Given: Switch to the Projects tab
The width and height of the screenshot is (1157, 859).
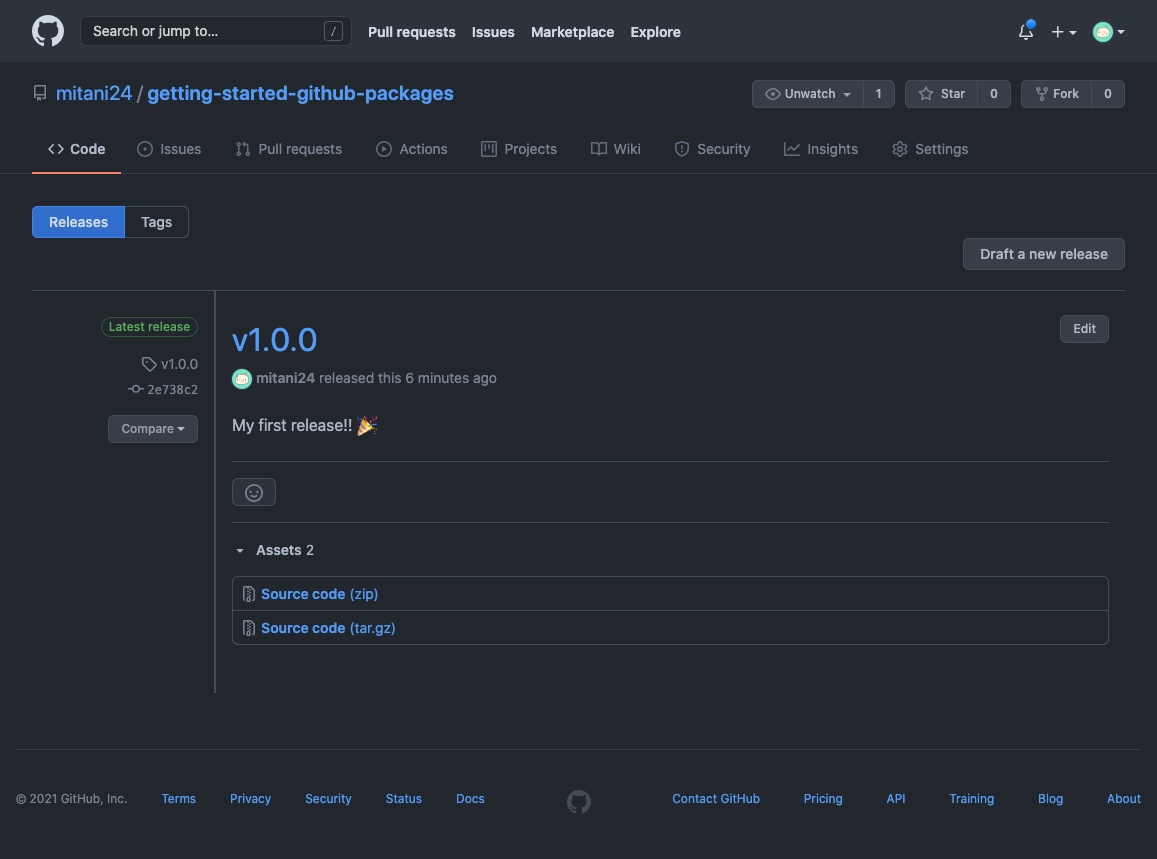Looking at the screenshot, I should point(519,149).
